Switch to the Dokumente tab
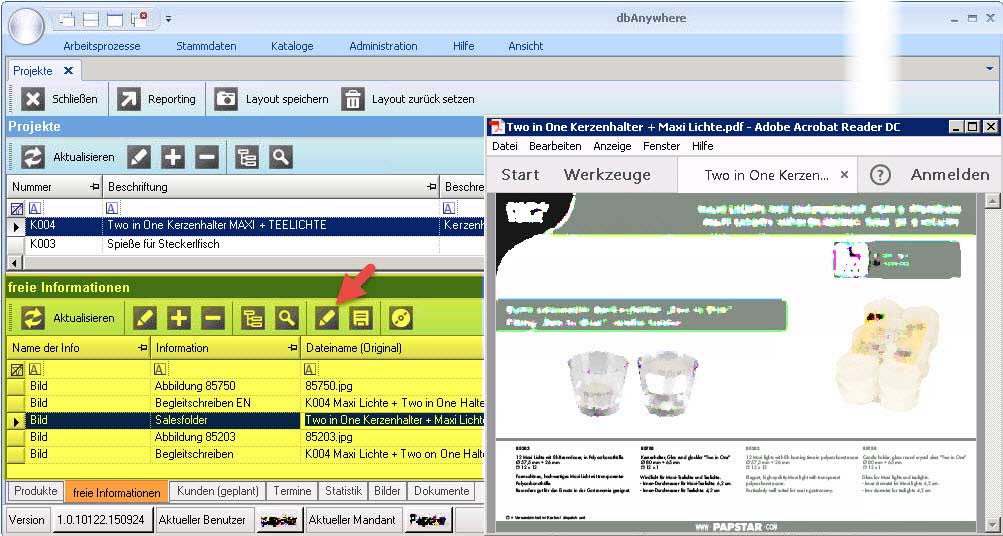The width and height of the screenshot is (1003, 536). 441,491
